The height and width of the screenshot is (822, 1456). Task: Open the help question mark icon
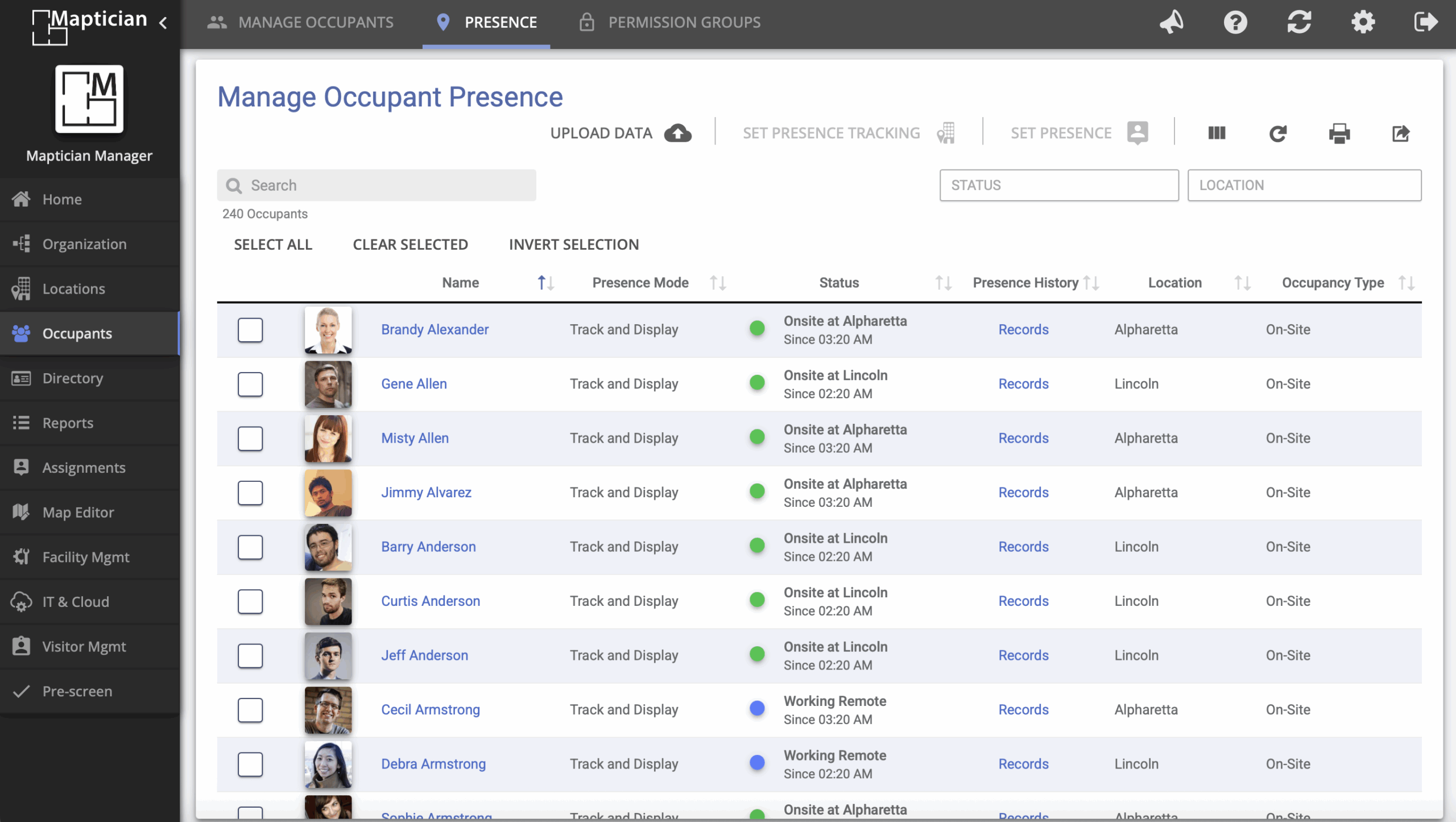tap(1235, 22)
